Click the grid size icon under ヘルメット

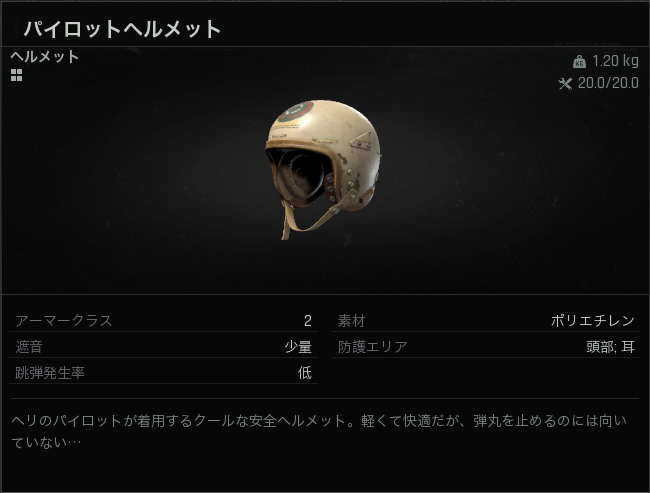pyautogui.click(x=17, y=75)
